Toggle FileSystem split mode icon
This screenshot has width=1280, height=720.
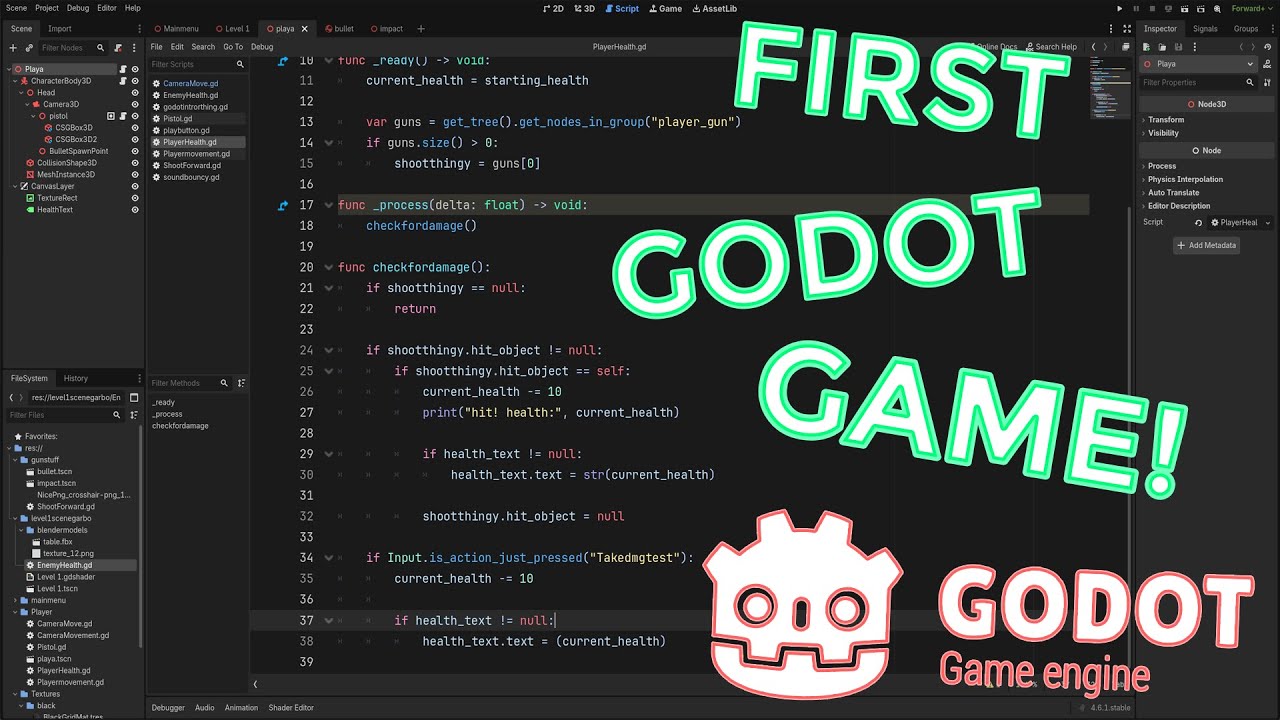tap(134, 397)
